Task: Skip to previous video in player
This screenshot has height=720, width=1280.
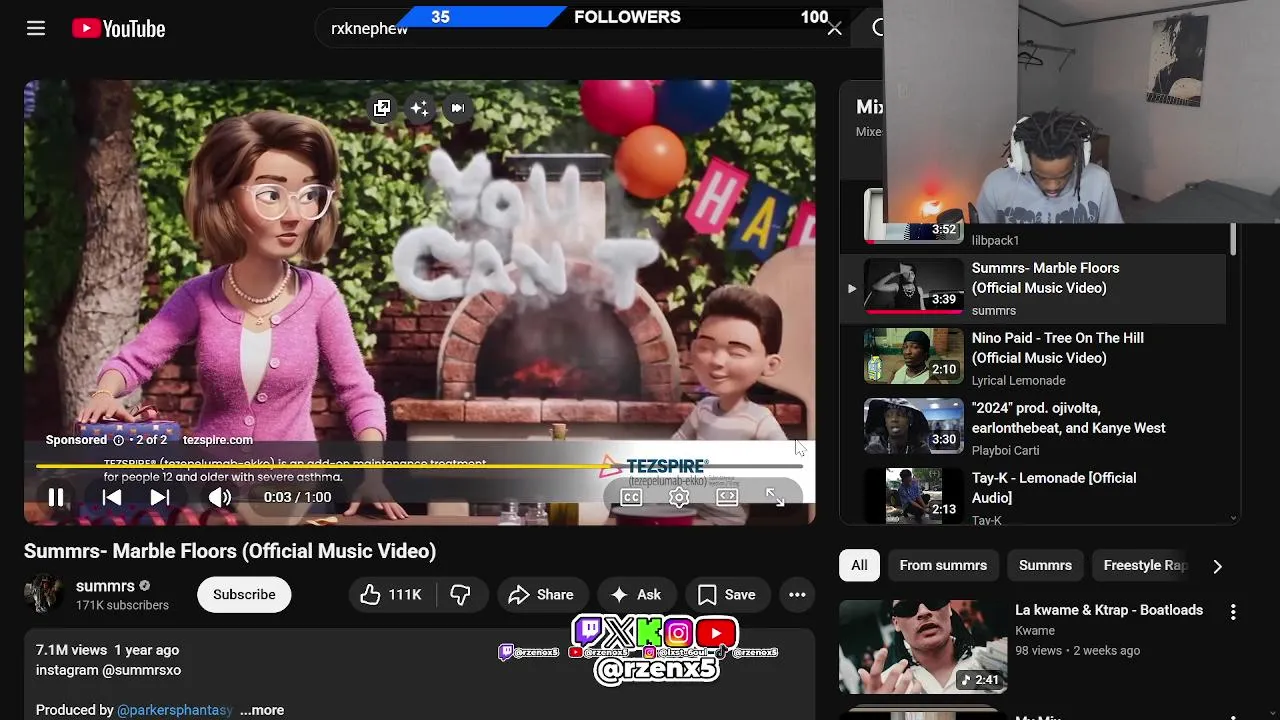Action: pos(112,497)
